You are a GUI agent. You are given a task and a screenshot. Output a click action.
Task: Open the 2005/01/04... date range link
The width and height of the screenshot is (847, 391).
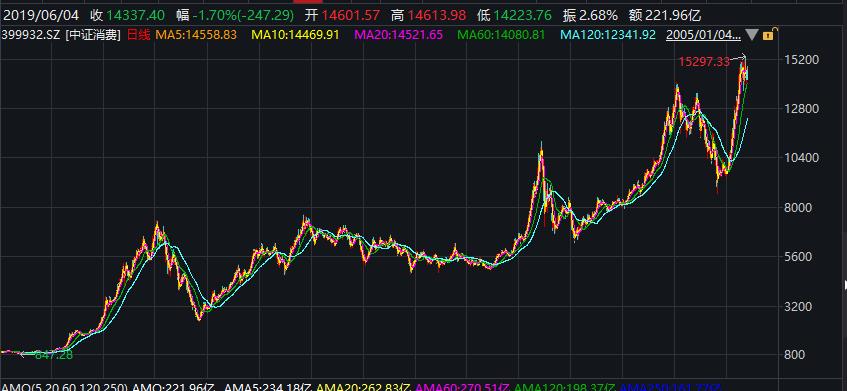[x=703, y=35]
